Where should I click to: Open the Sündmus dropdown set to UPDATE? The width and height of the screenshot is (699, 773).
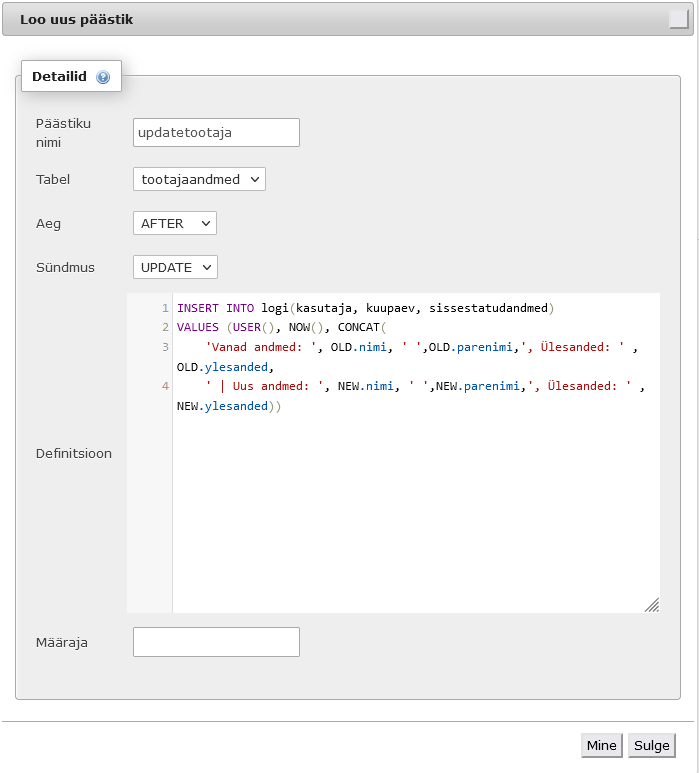pos(175,267)
